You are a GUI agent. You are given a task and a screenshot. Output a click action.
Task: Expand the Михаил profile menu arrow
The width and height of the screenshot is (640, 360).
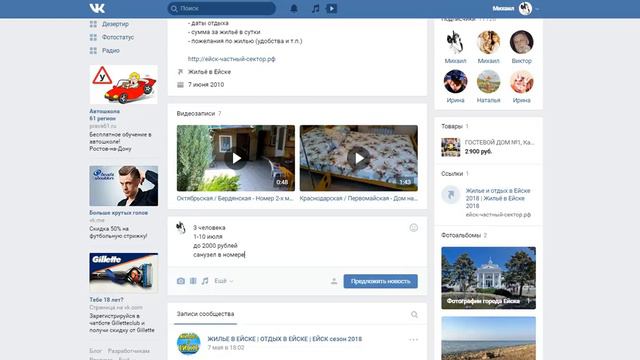pos(537,9)
